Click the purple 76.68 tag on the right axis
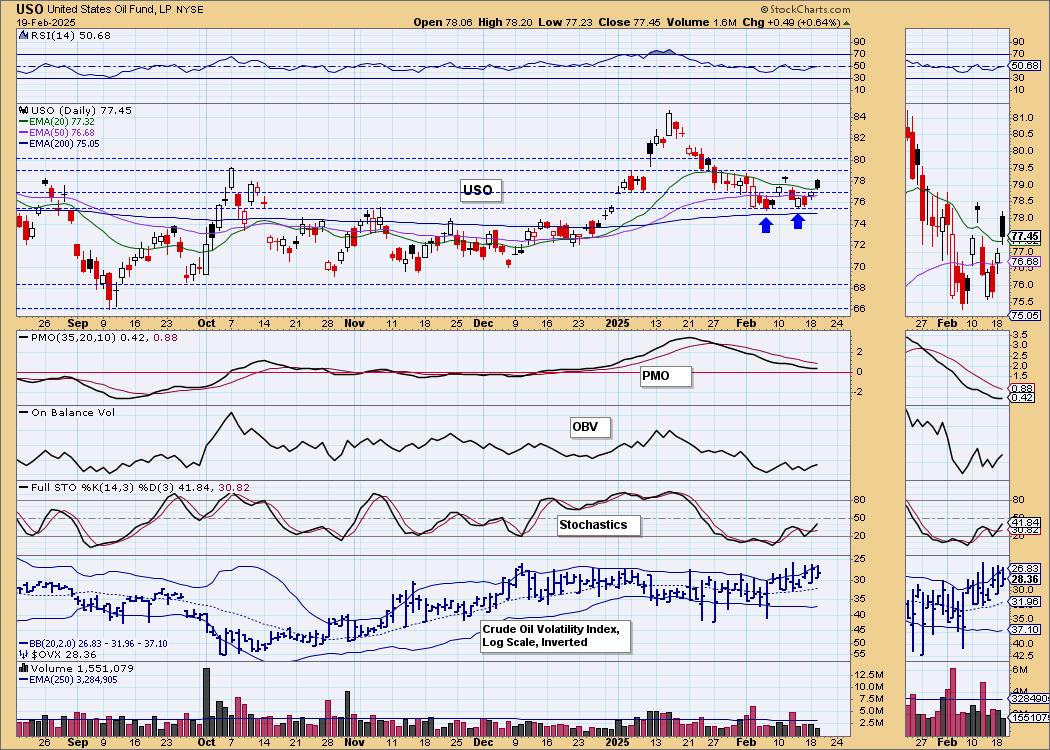This screenshot has height=750, width=1050. 1026,261
